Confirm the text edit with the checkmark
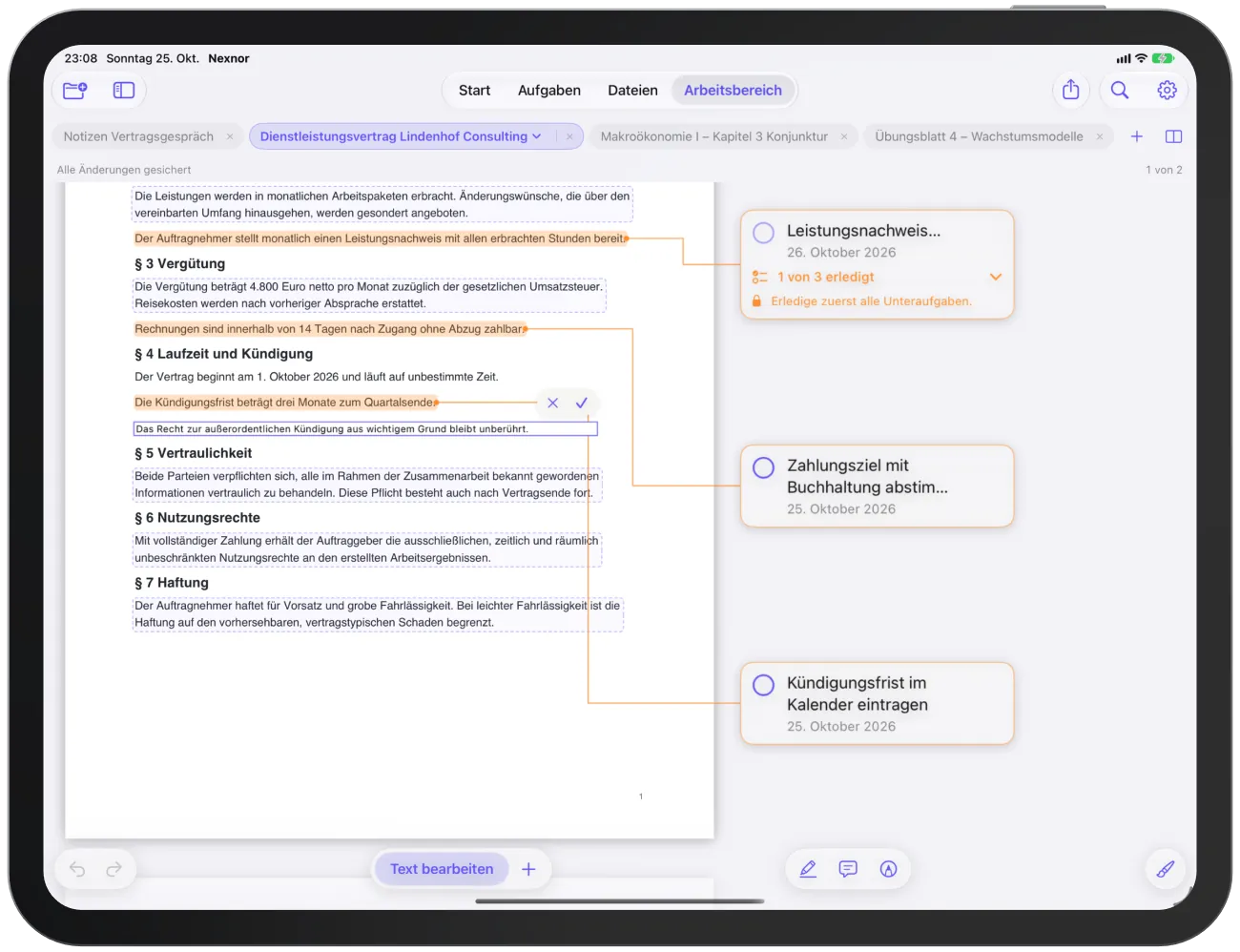 click(581, 403)
